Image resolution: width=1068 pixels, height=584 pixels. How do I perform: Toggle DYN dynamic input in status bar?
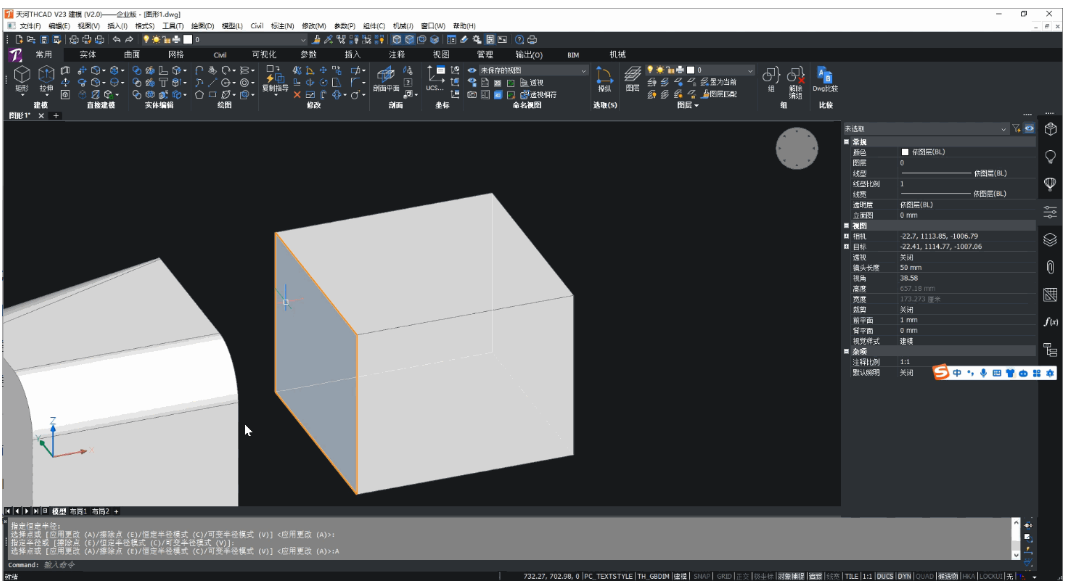[x=904, y=577]
